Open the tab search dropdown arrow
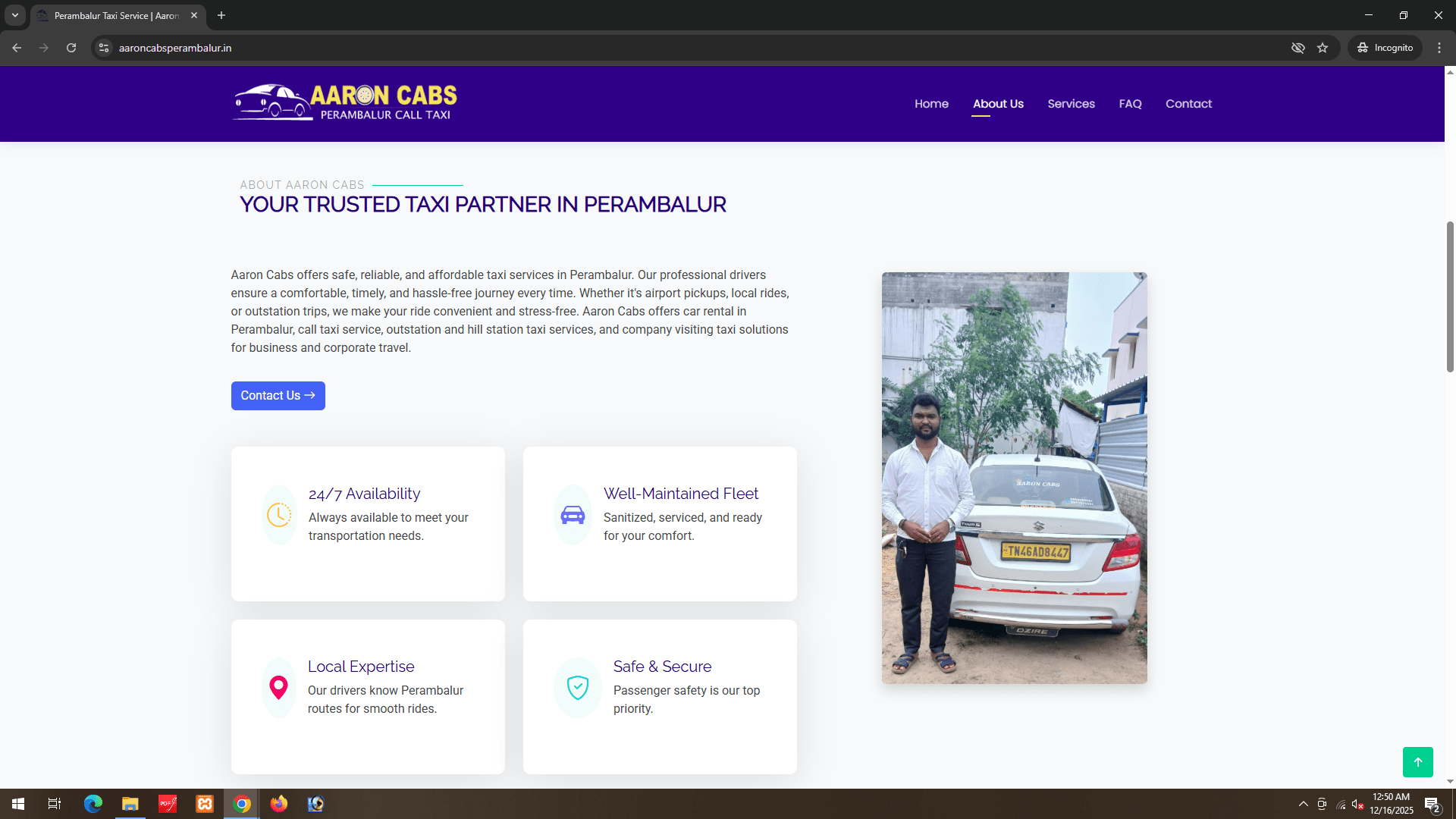Viewport: 1456px width, 819px height. tap(15, 15)
